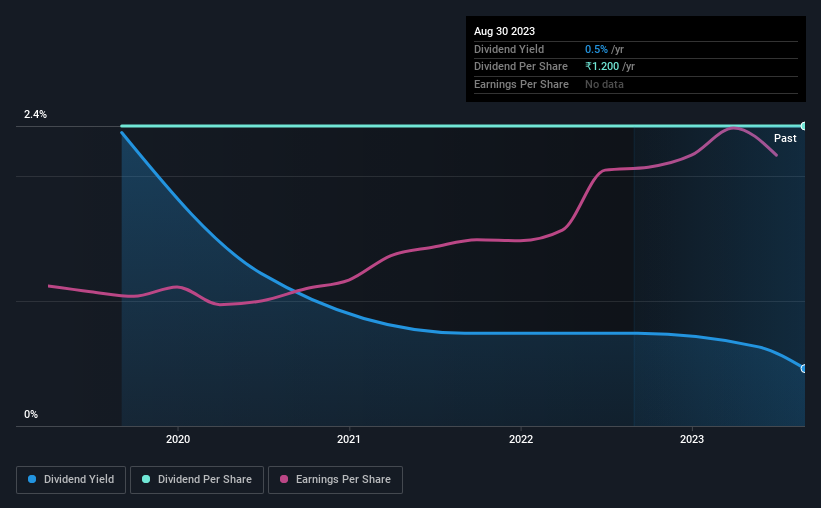
Task: Click the teal Dividend Per Share legend dot
Action: point(146,479)
